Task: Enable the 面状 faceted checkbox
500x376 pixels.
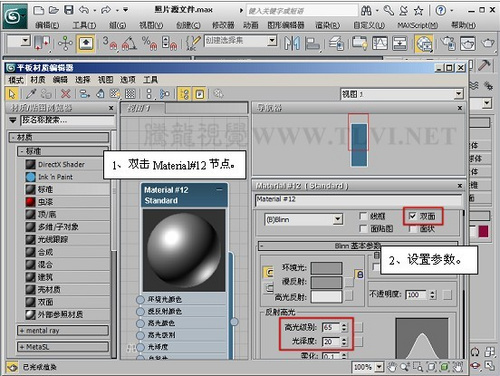Action: pos(412,229)
